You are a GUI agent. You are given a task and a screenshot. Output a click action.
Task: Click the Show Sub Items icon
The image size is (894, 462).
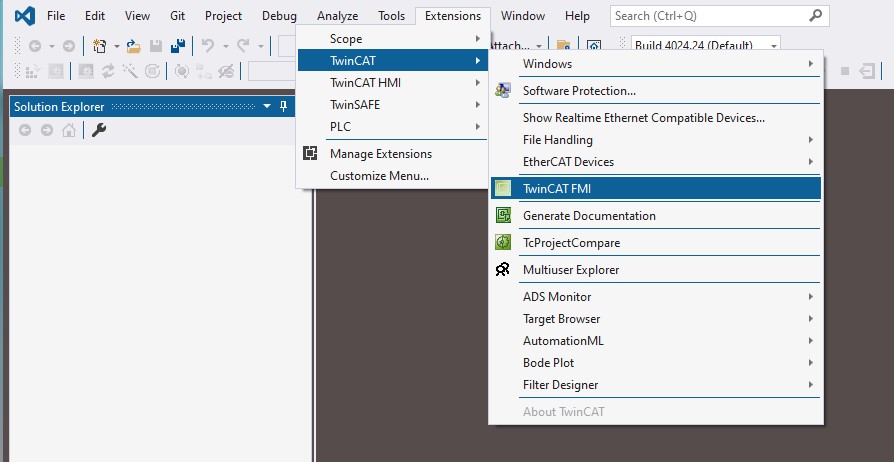(204, 71)
